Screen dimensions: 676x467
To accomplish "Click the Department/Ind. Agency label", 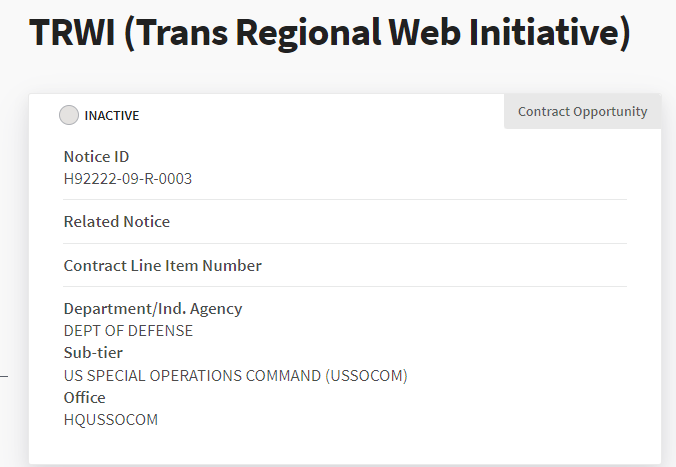I will [x=153, y=309].
